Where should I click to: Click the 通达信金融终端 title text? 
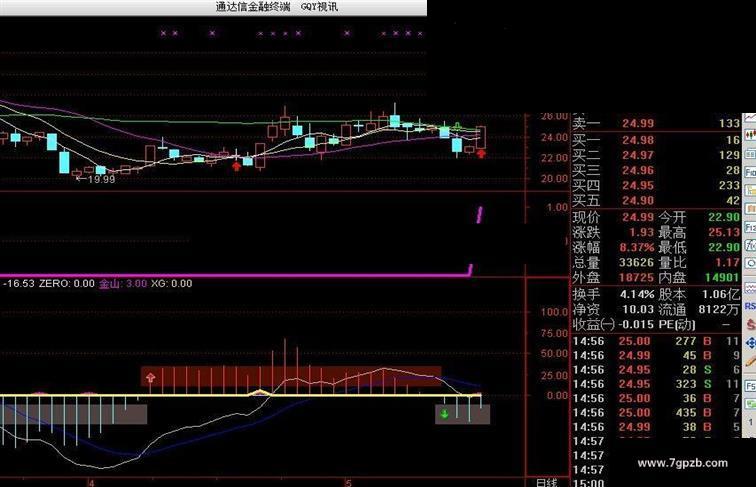[x=253, y=7]
